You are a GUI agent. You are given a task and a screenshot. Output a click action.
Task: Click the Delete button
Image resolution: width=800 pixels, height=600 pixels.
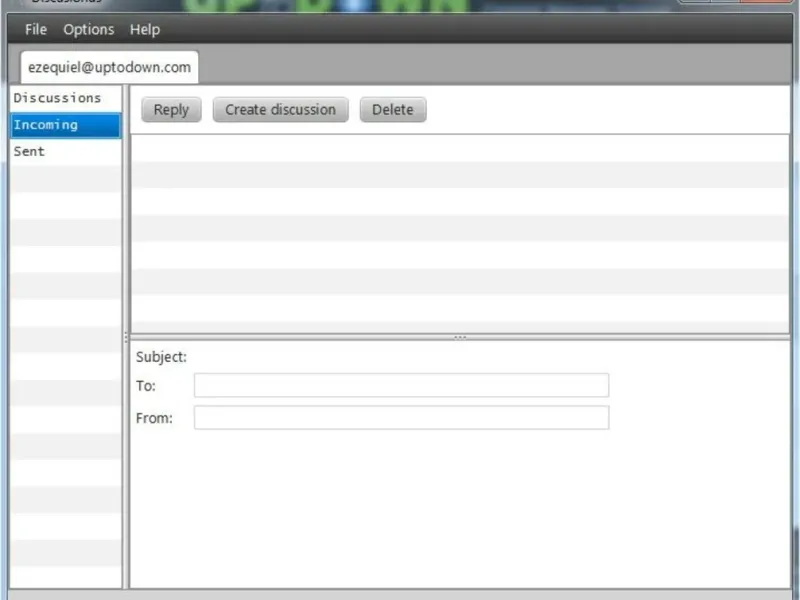(393, 110)
